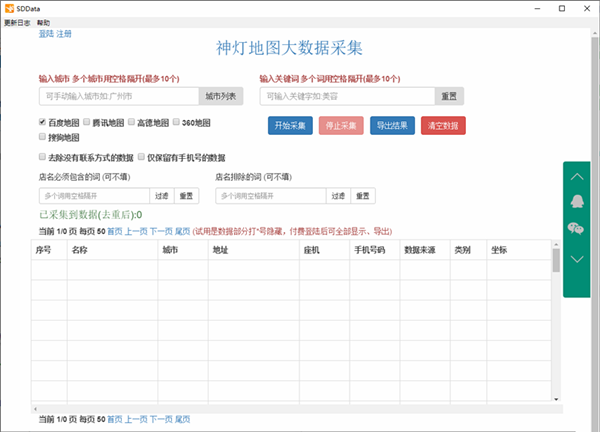Click the SDData app icon in title bar
The width and height of the screenshot is (600, 432).
[9, 7]
